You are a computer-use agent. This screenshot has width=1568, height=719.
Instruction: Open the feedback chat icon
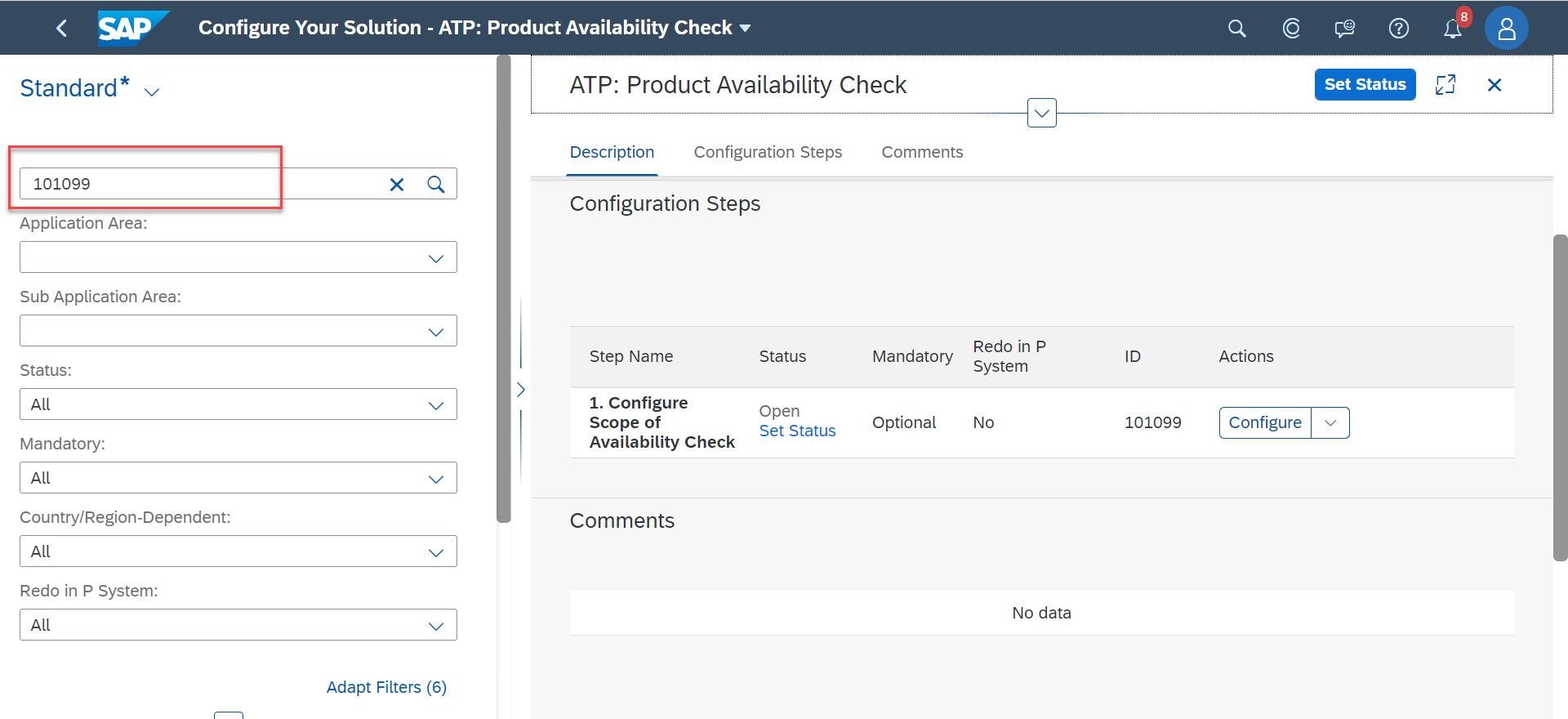(x=1345, y=29)
